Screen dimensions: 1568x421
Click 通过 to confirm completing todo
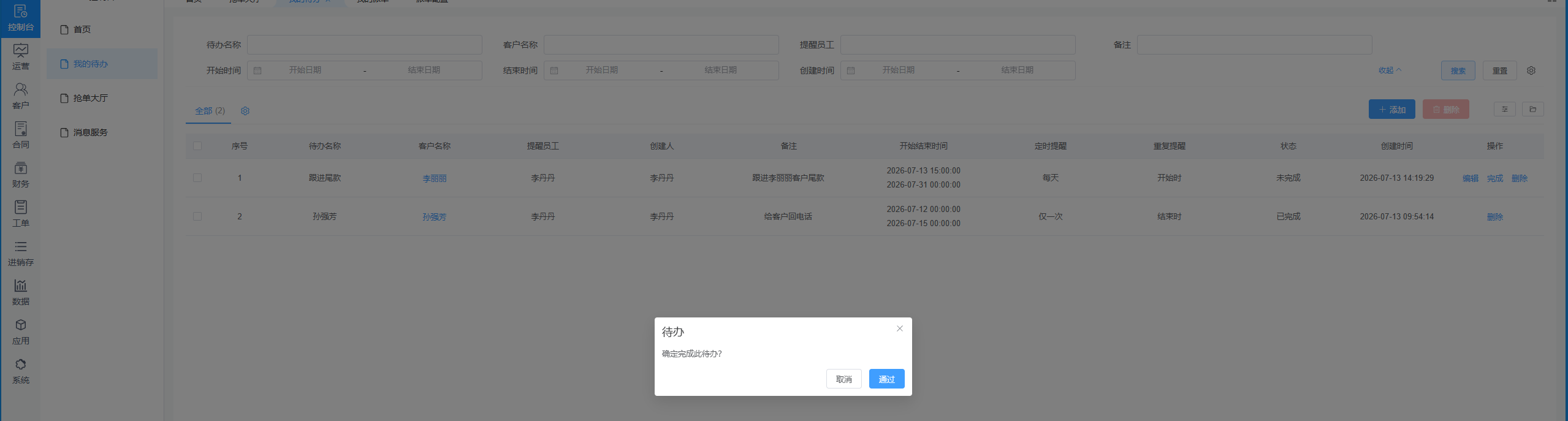point(886,379)
